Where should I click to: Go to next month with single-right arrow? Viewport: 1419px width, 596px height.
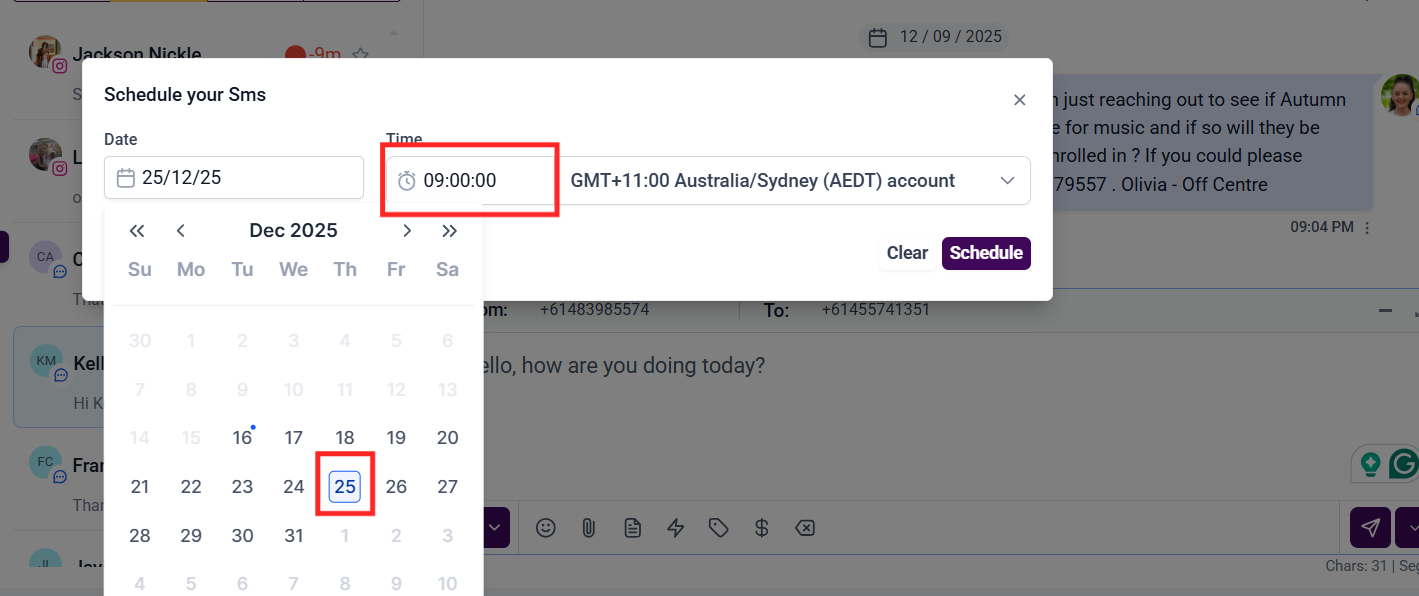click(407, 231)
